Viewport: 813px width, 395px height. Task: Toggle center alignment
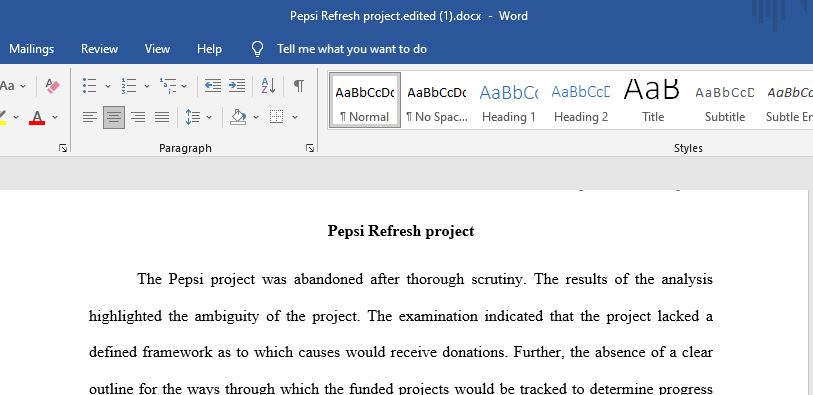coord(114,117)
